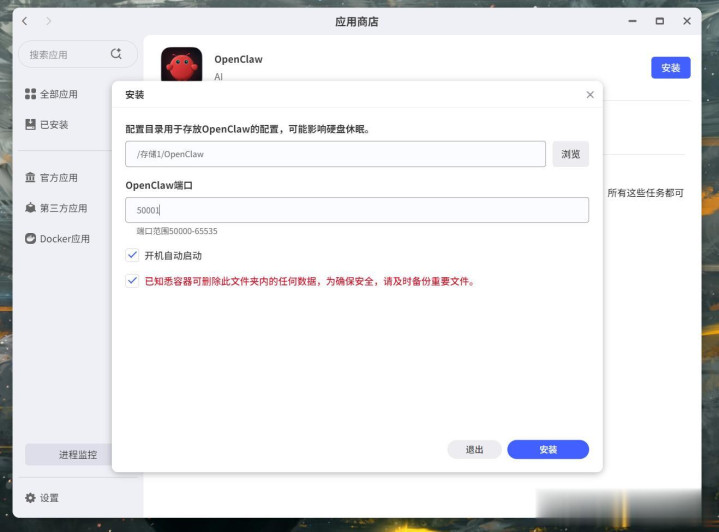Click the 第三方应用 icon
This screenshot has height=532, width=719.
[30, 208]
